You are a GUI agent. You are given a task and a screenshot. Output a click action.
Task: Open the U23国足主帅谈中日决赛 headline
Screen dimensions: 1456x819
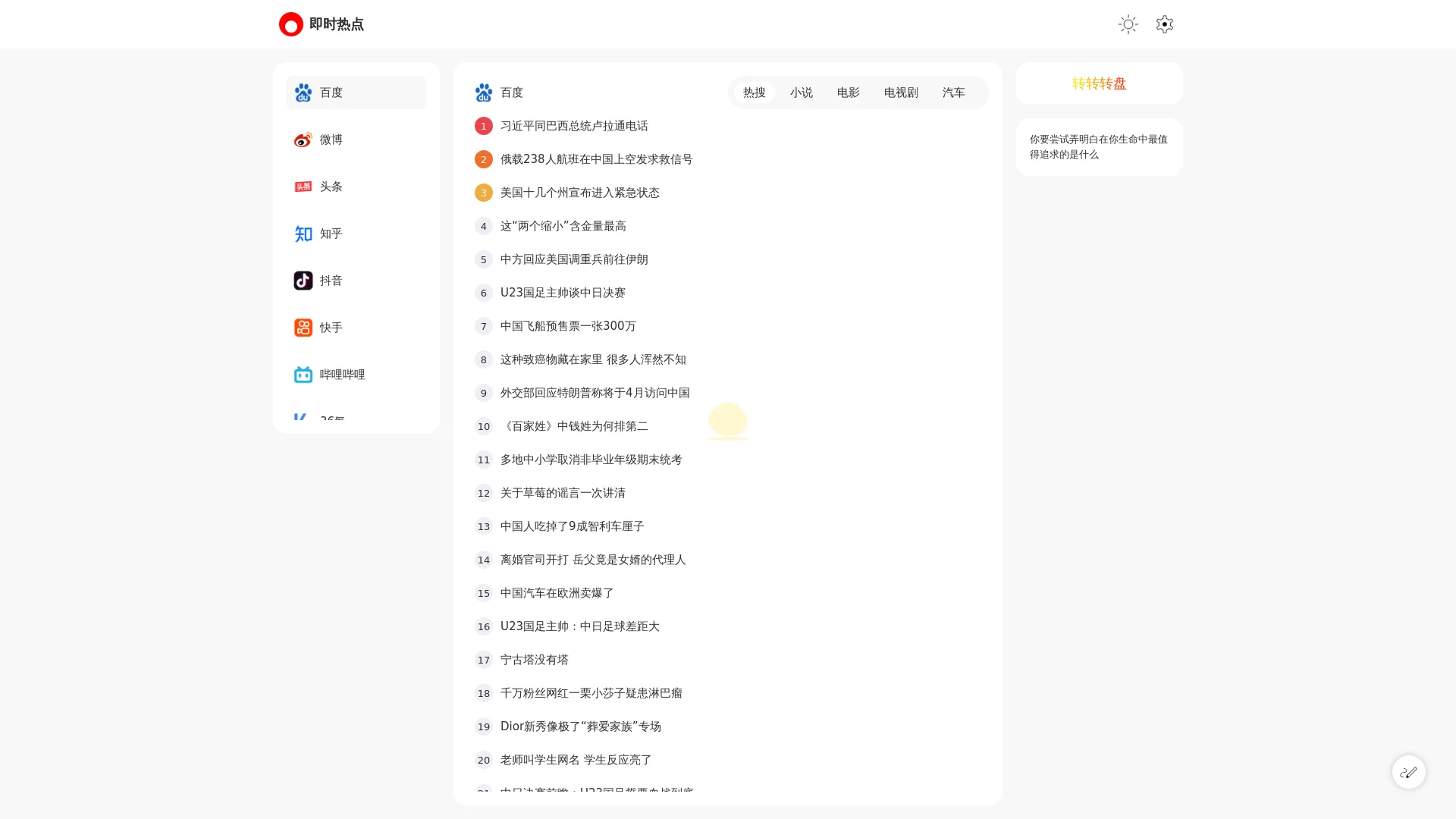pos(563,293)
